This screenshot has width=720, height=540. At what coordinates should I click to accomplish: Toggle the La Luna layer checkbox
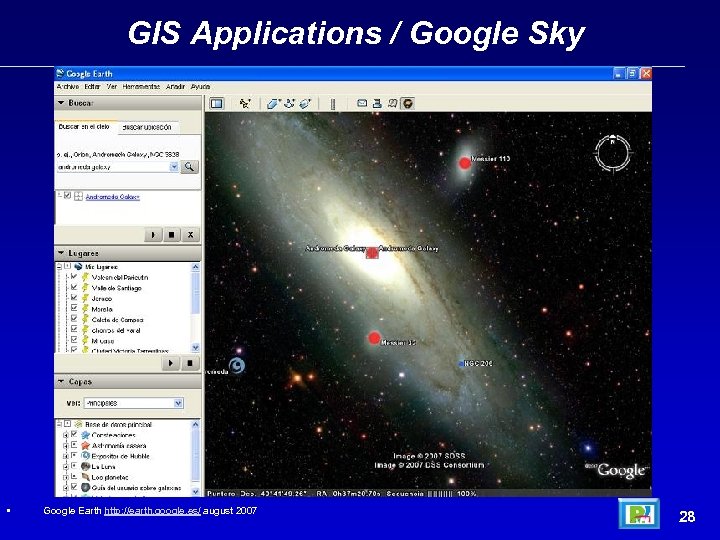coord(74,466)
